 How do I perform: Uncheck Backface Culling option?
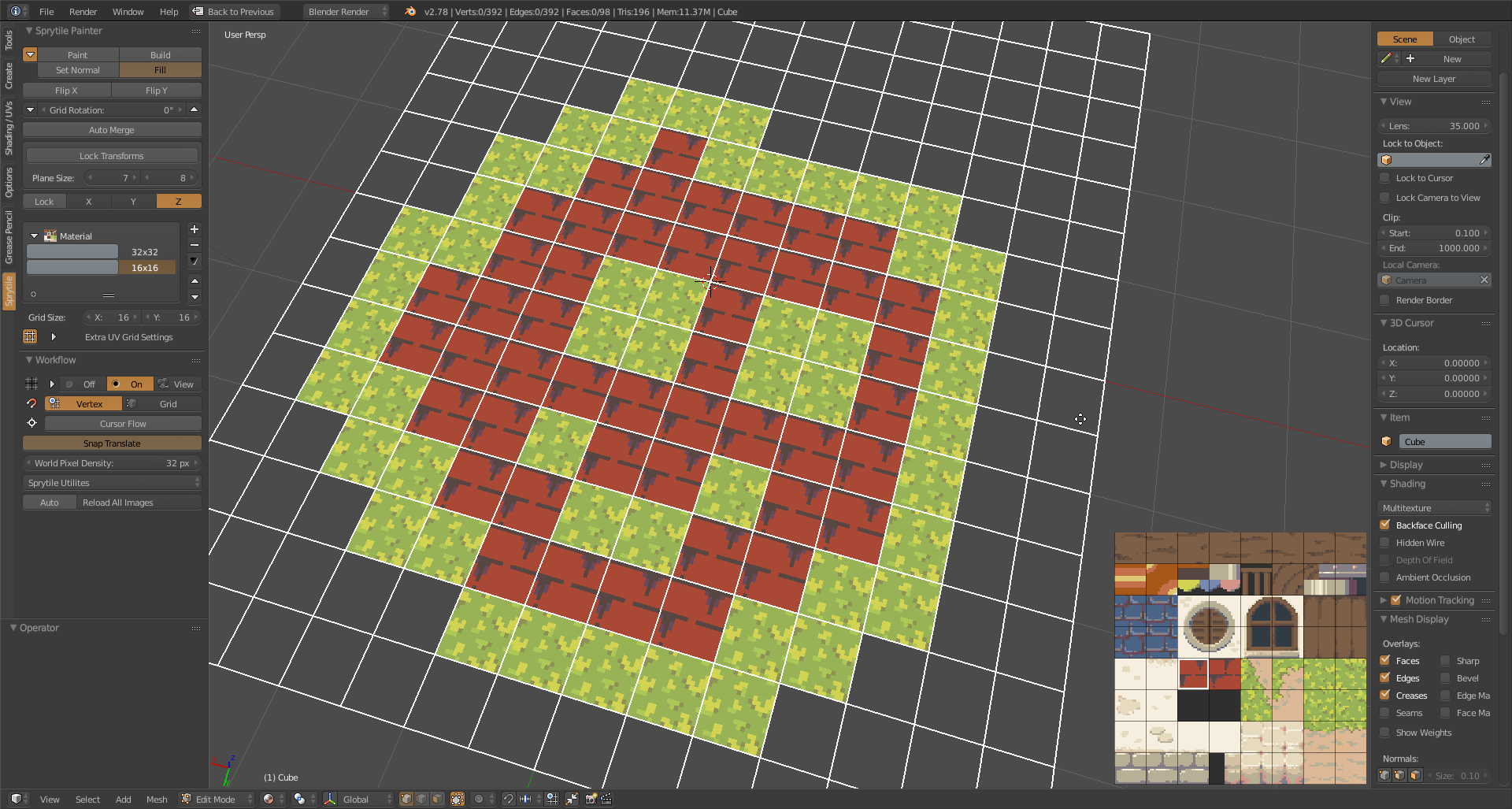coord(1385,525)
